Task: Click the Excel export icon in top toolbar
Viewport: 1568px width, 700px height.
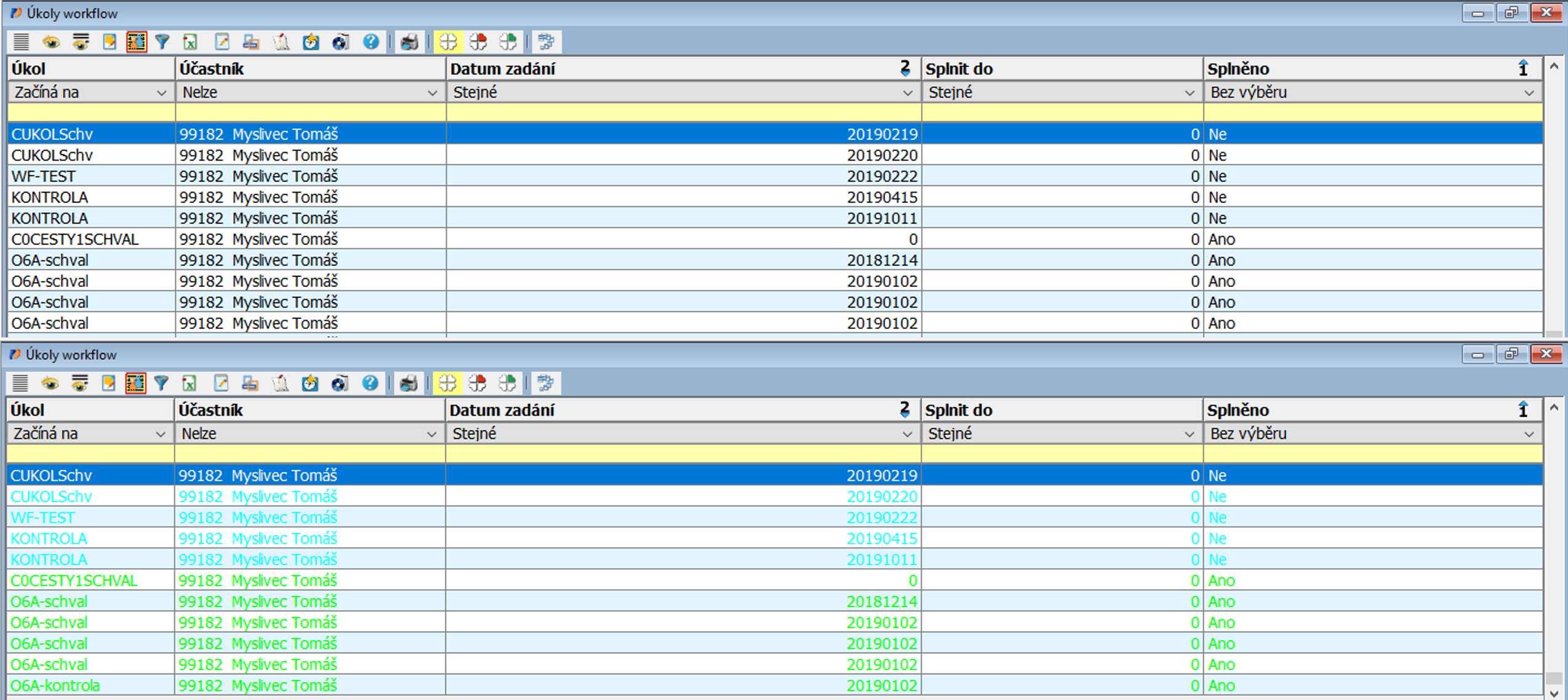Action: [x=190, y=42]
